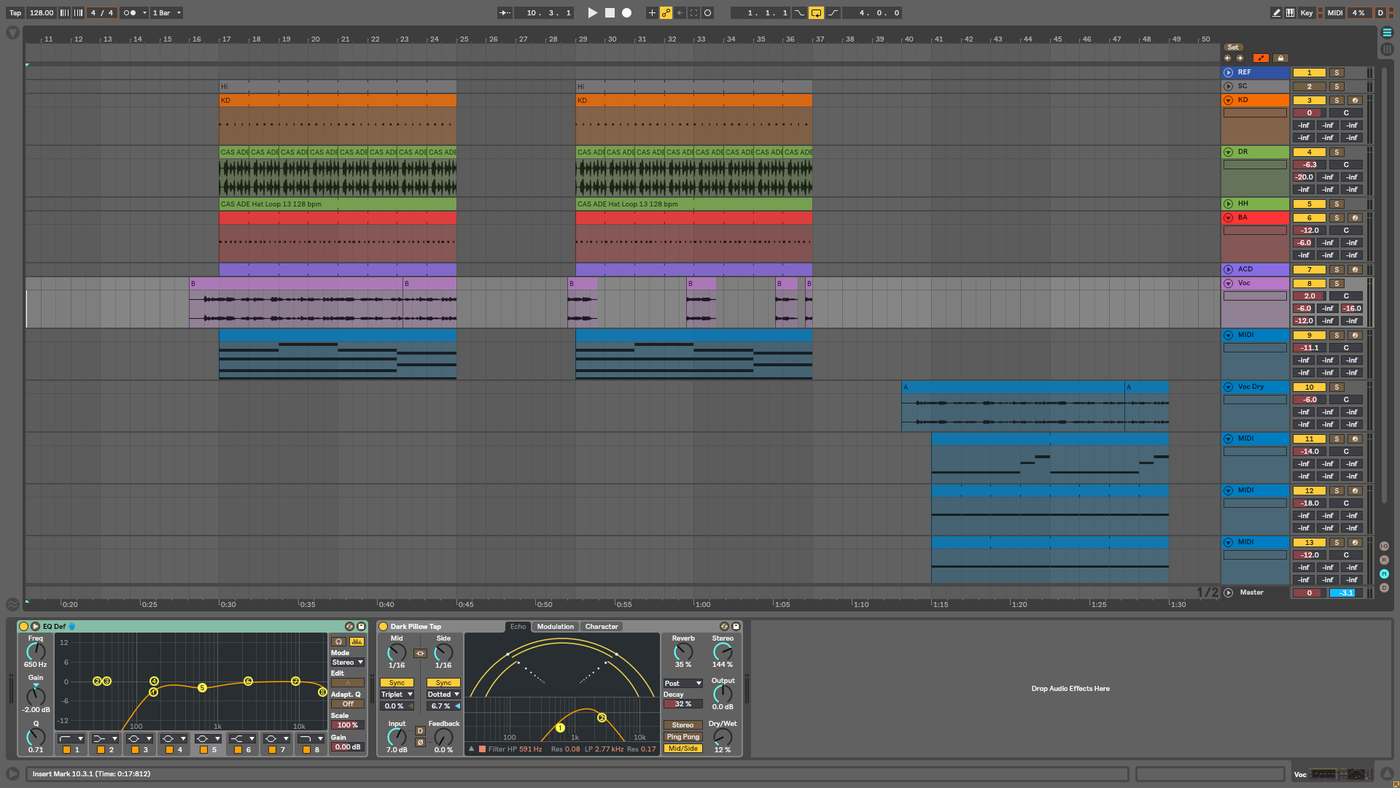Arm the Arrangement Record button
The image size is (1400, 788).
pyautogui.click(x=627, y=13)
